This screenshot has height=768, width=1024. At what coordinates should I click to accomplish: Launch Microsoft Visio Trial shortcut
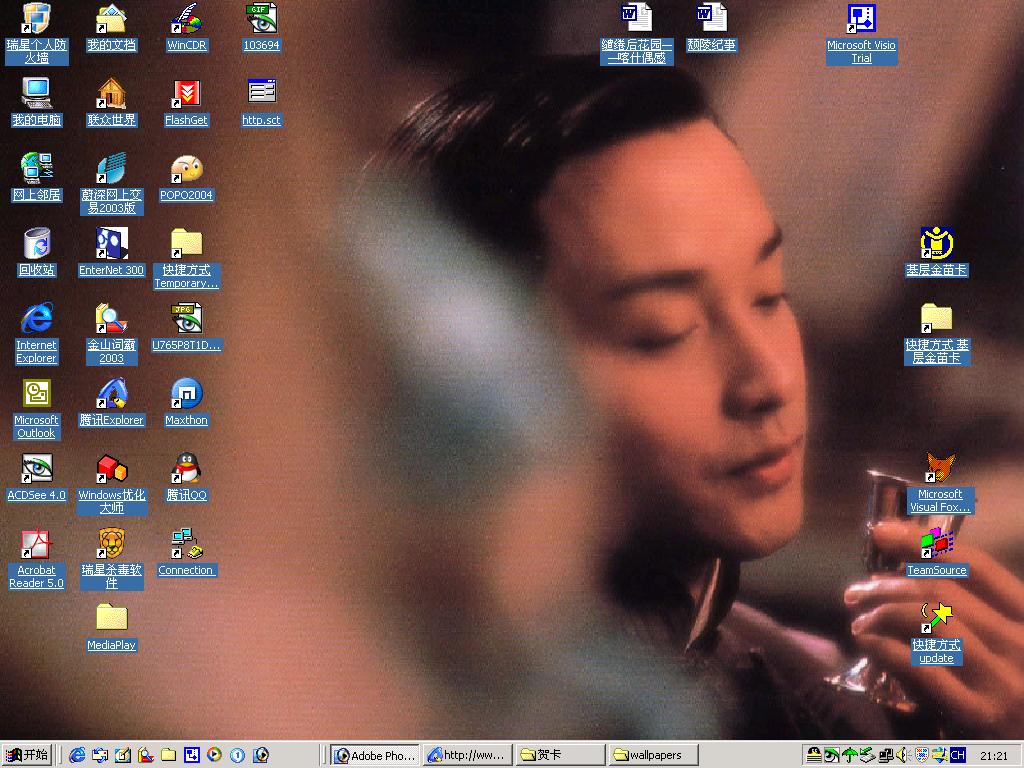pos(861,33)
